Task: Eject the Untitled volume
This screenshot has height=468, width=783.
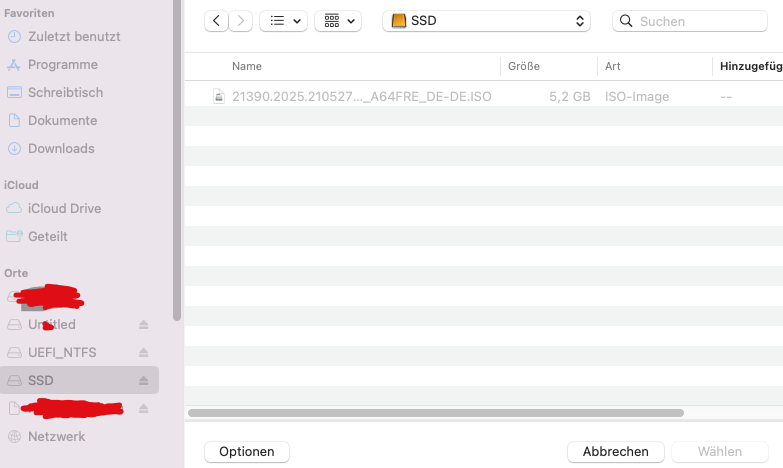Action: [143, 325]
